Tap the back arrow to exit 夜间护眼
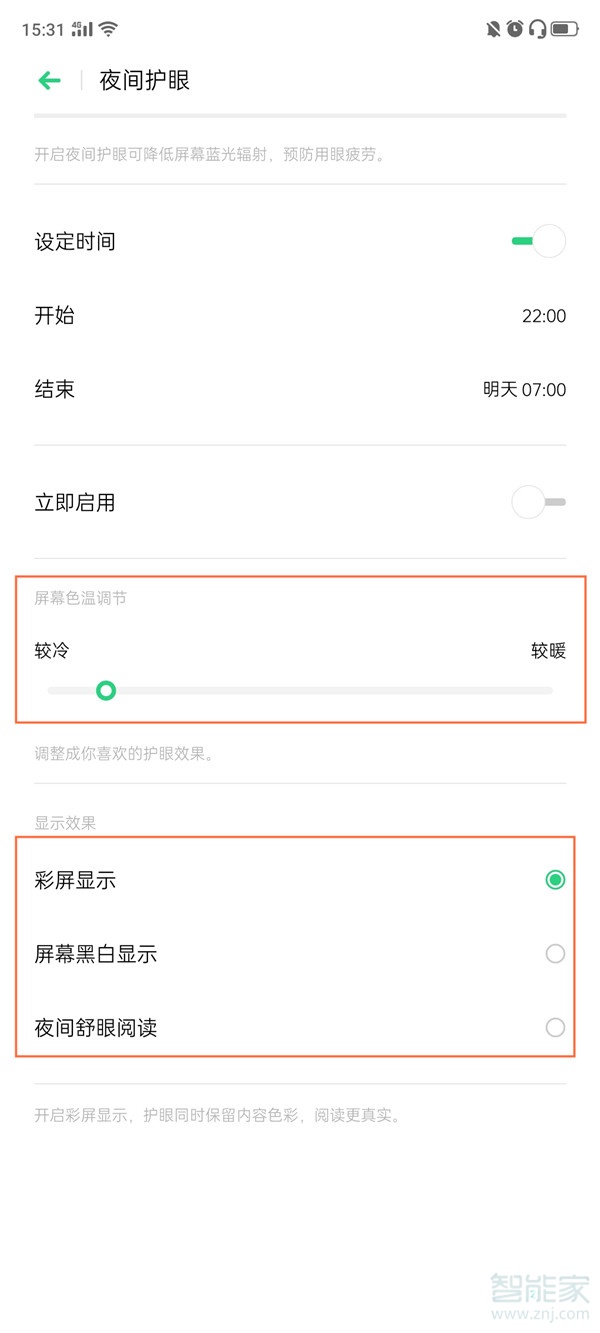 tap(49, 80)
